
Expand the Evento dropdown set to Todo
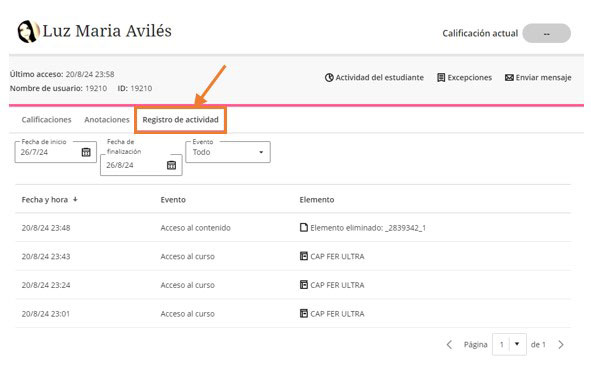tap(228, 152)
